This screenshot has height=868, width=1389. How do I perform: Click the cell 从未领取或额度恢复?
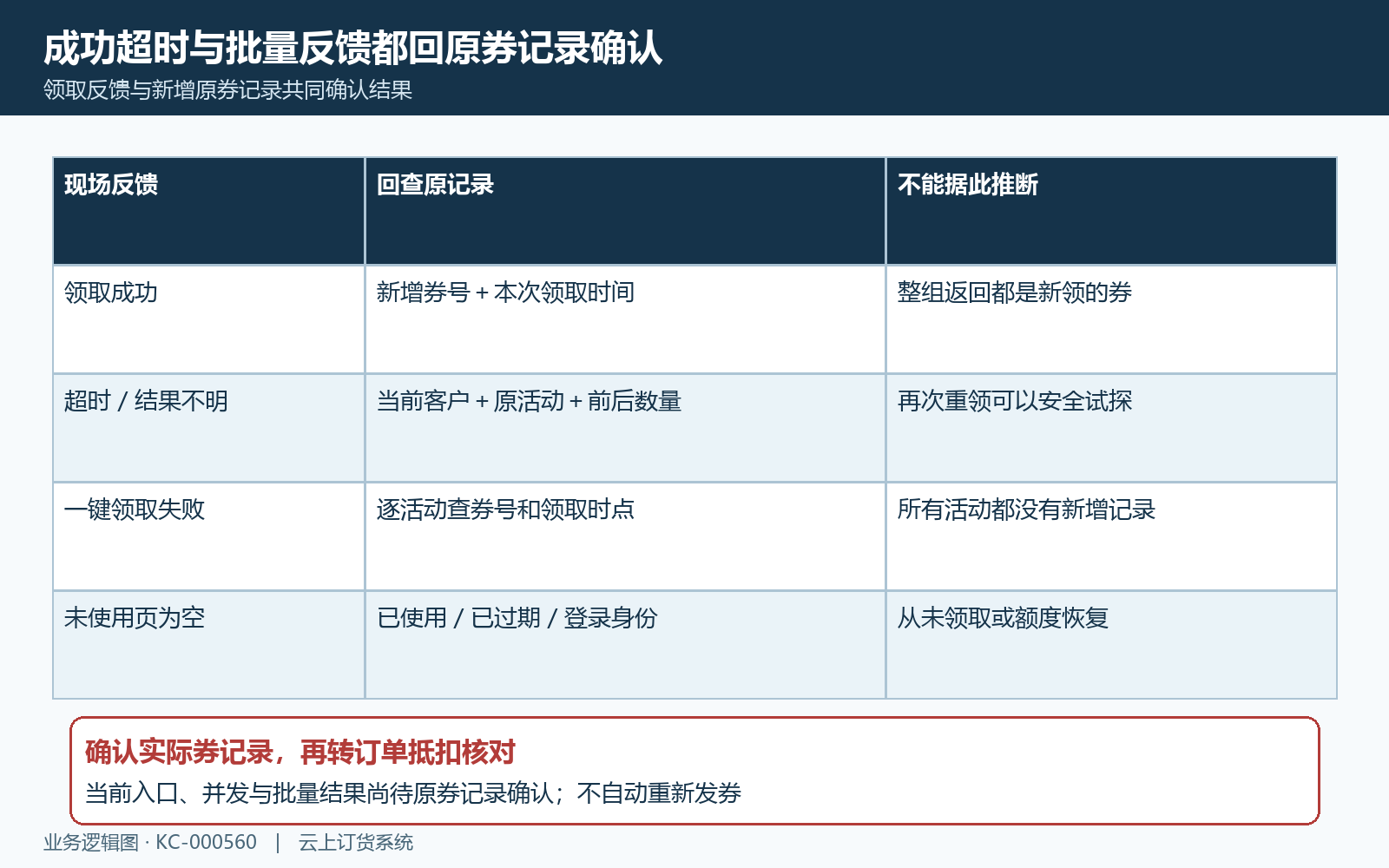1111,645
